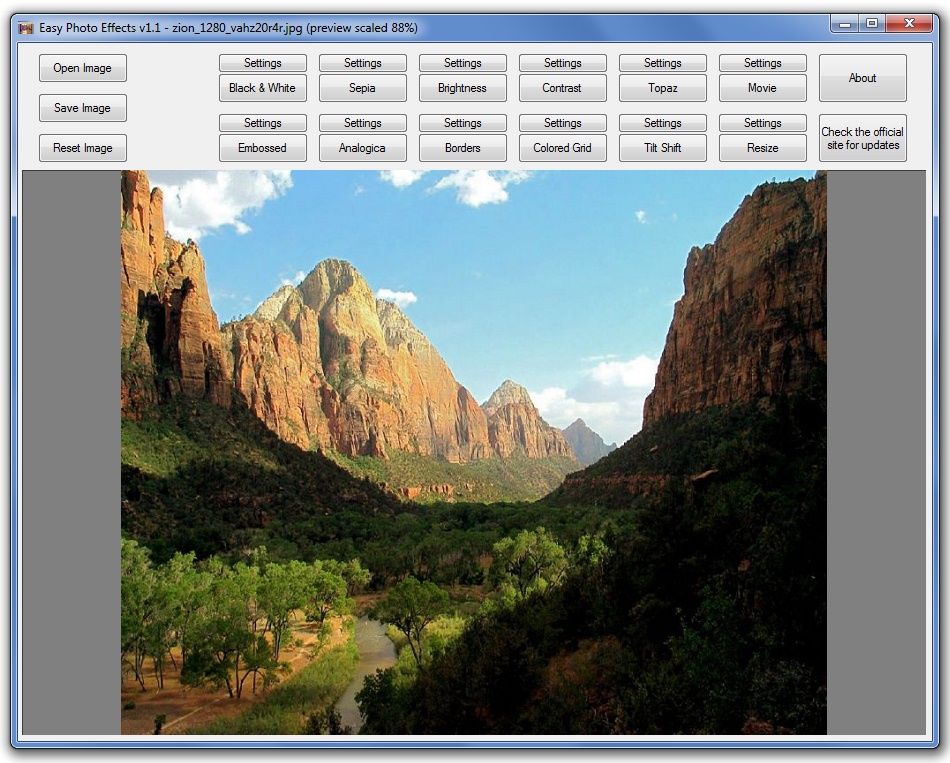This screenshot has height=763, width=950.
Task: Apply the Sepia effect
Action: tap(362, 88)
